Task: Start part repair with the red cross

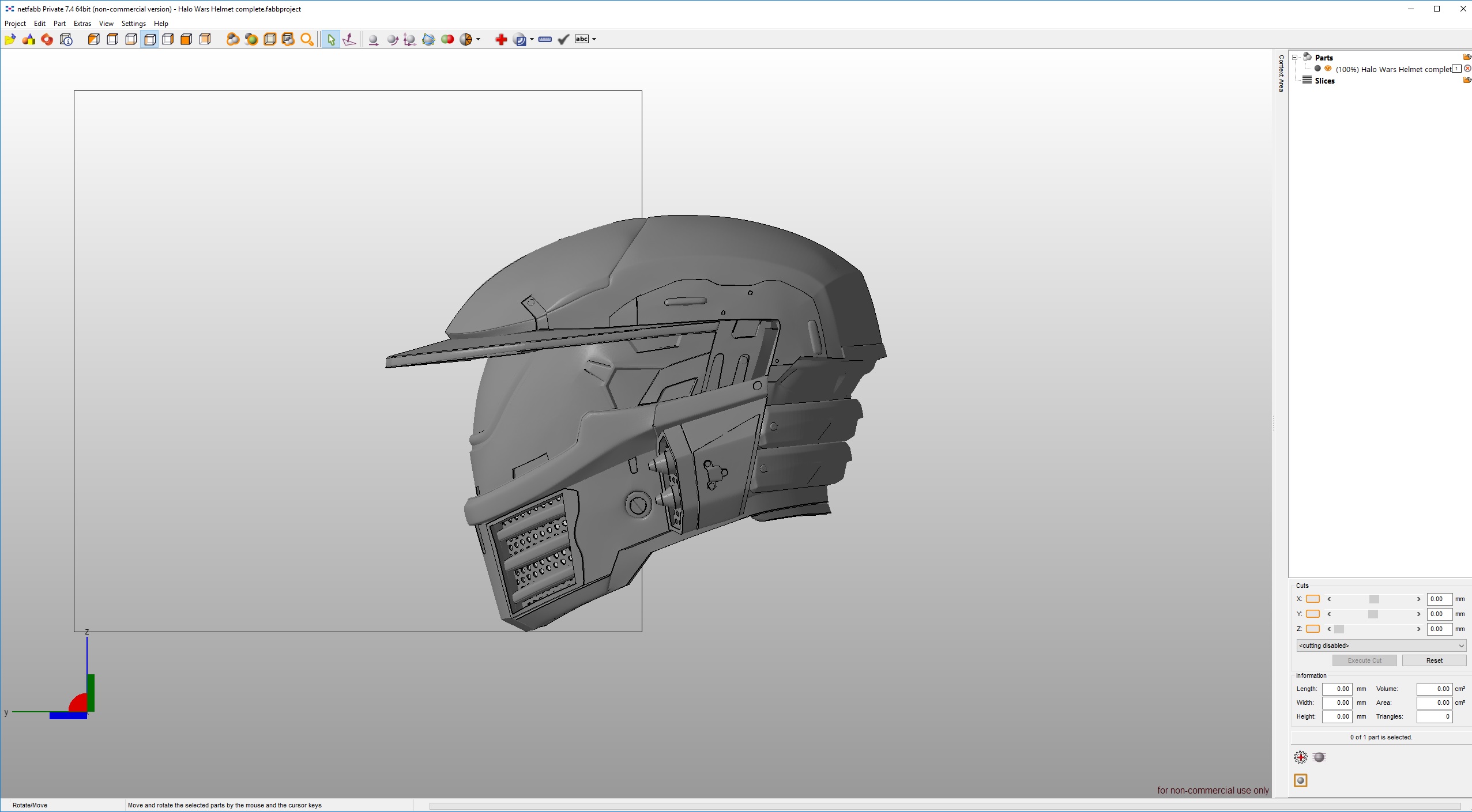Action: (501, 39)
